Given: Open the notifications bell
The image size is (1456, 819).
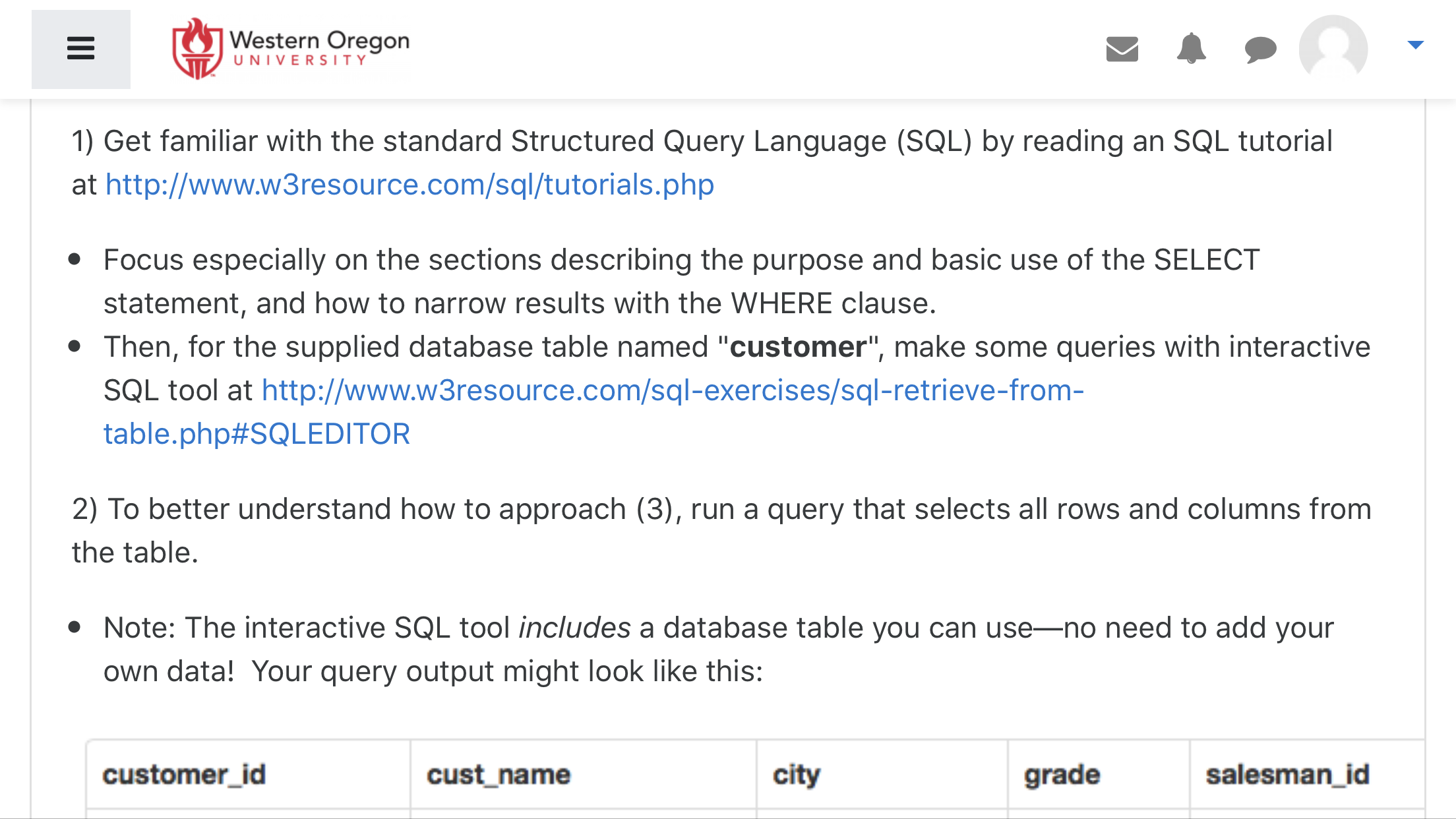Looking at the screenshot, I should point(1191,48).
